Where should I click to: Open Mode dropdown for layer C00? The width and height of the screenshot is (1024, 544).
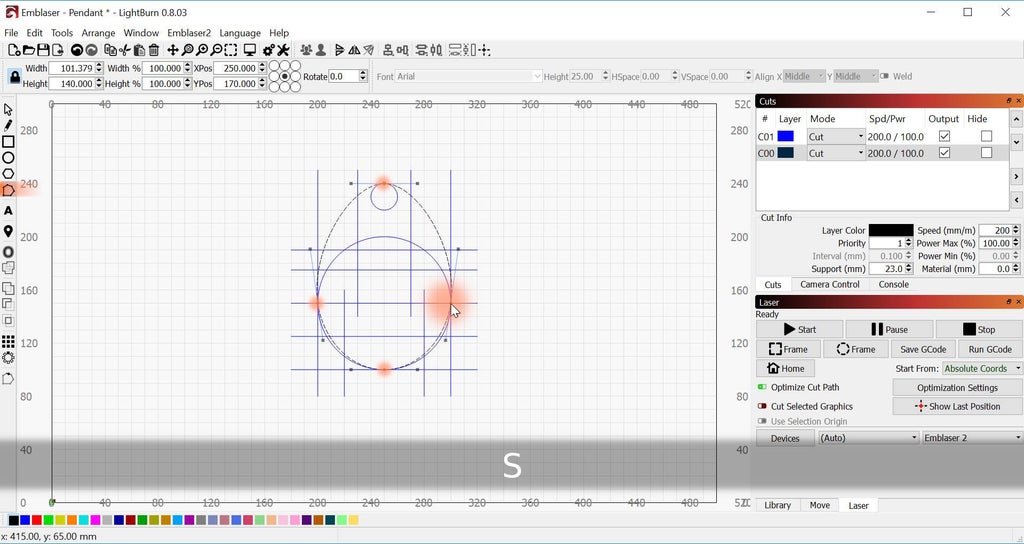point(836,153)
